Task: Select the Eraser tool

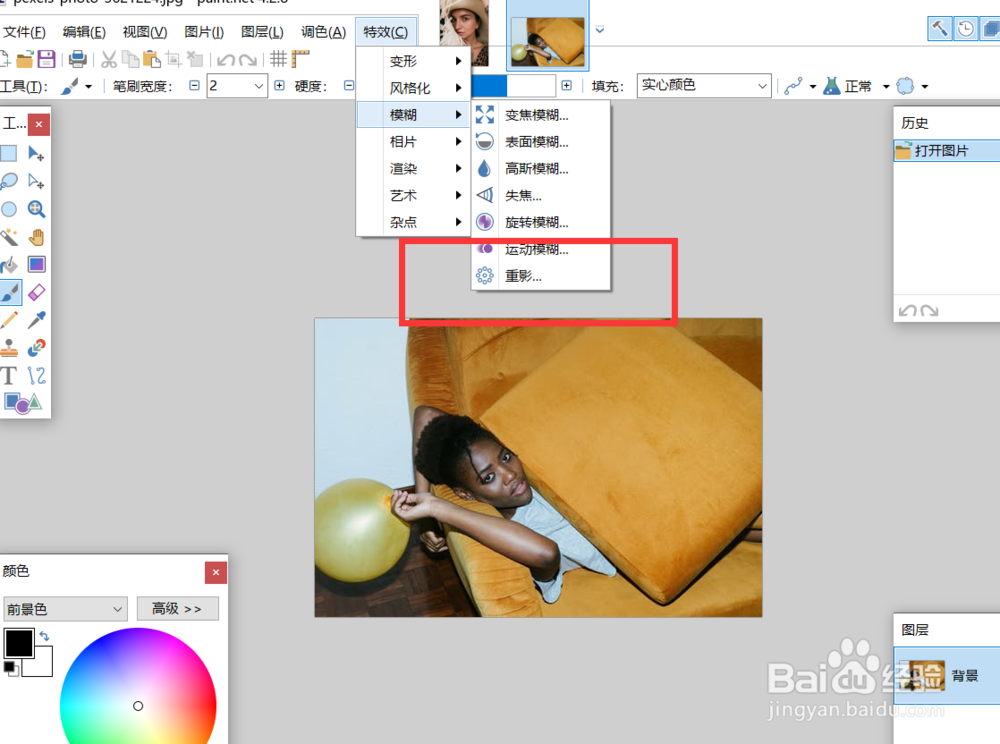Action: pos(36,293)
